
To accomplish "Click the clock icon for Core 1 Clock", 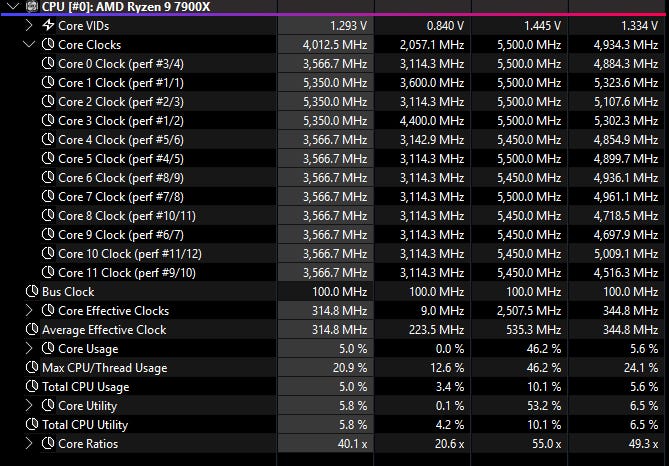I will coord(48,82).
